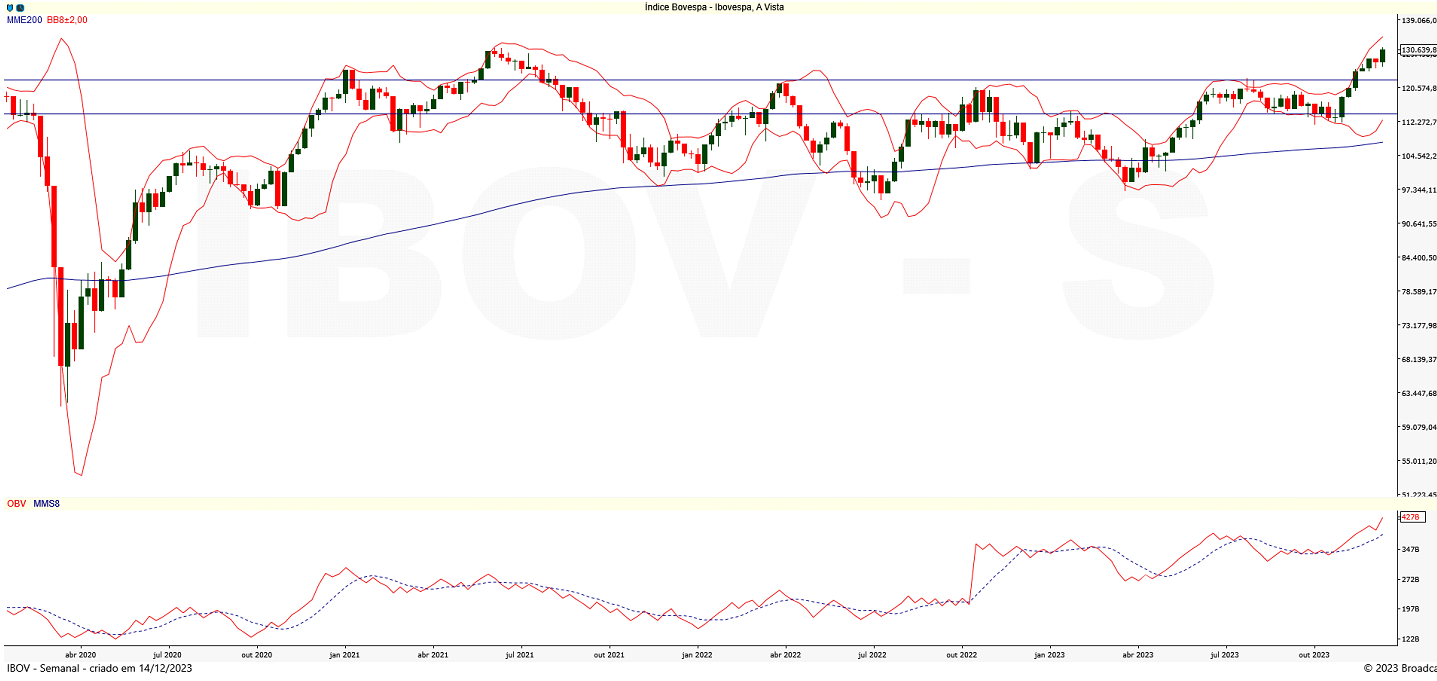1437x681 pixels.
Task: Click the abr 2020 date label
Action: point(79,655)
